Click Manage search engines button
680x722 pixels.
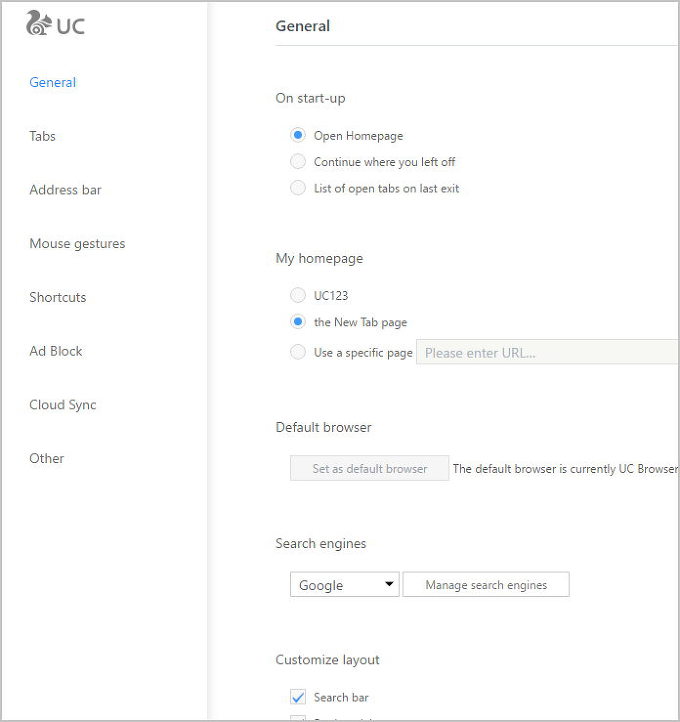[x=486, y=585]
